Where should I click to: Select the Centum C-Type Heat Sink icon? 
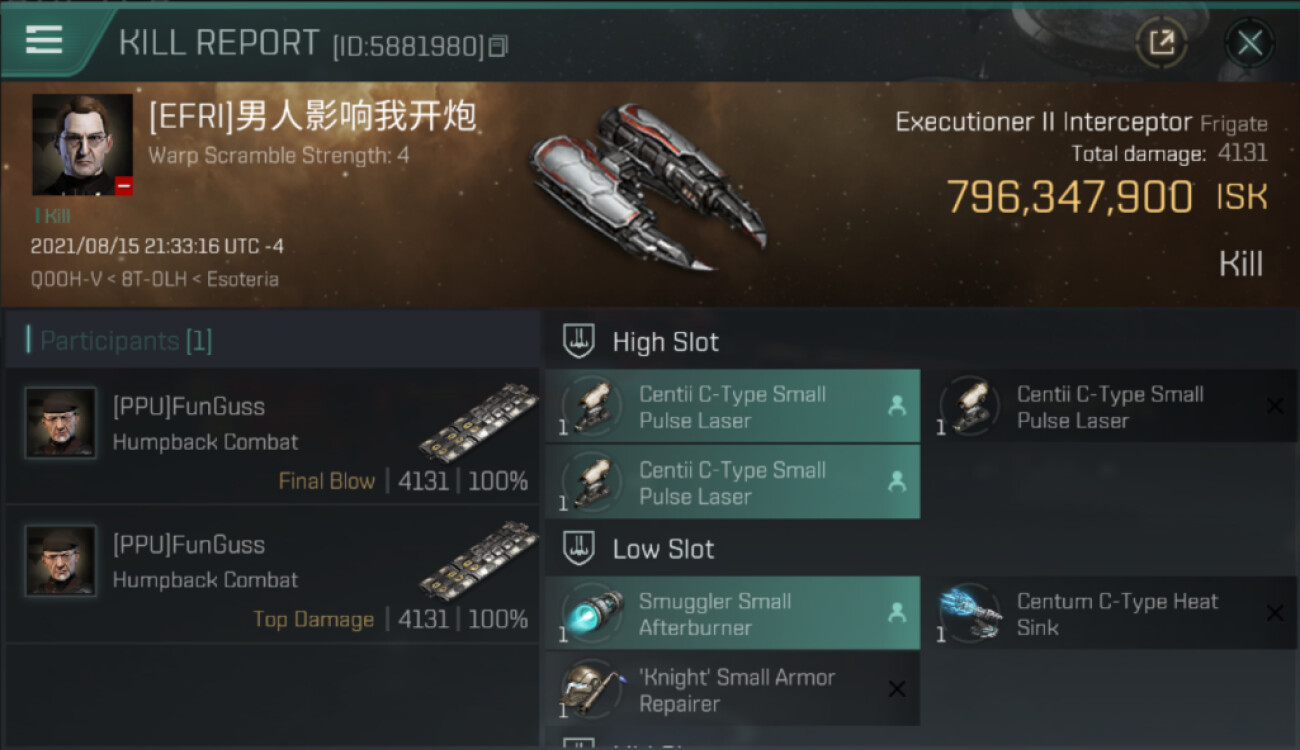coord(969,612)
